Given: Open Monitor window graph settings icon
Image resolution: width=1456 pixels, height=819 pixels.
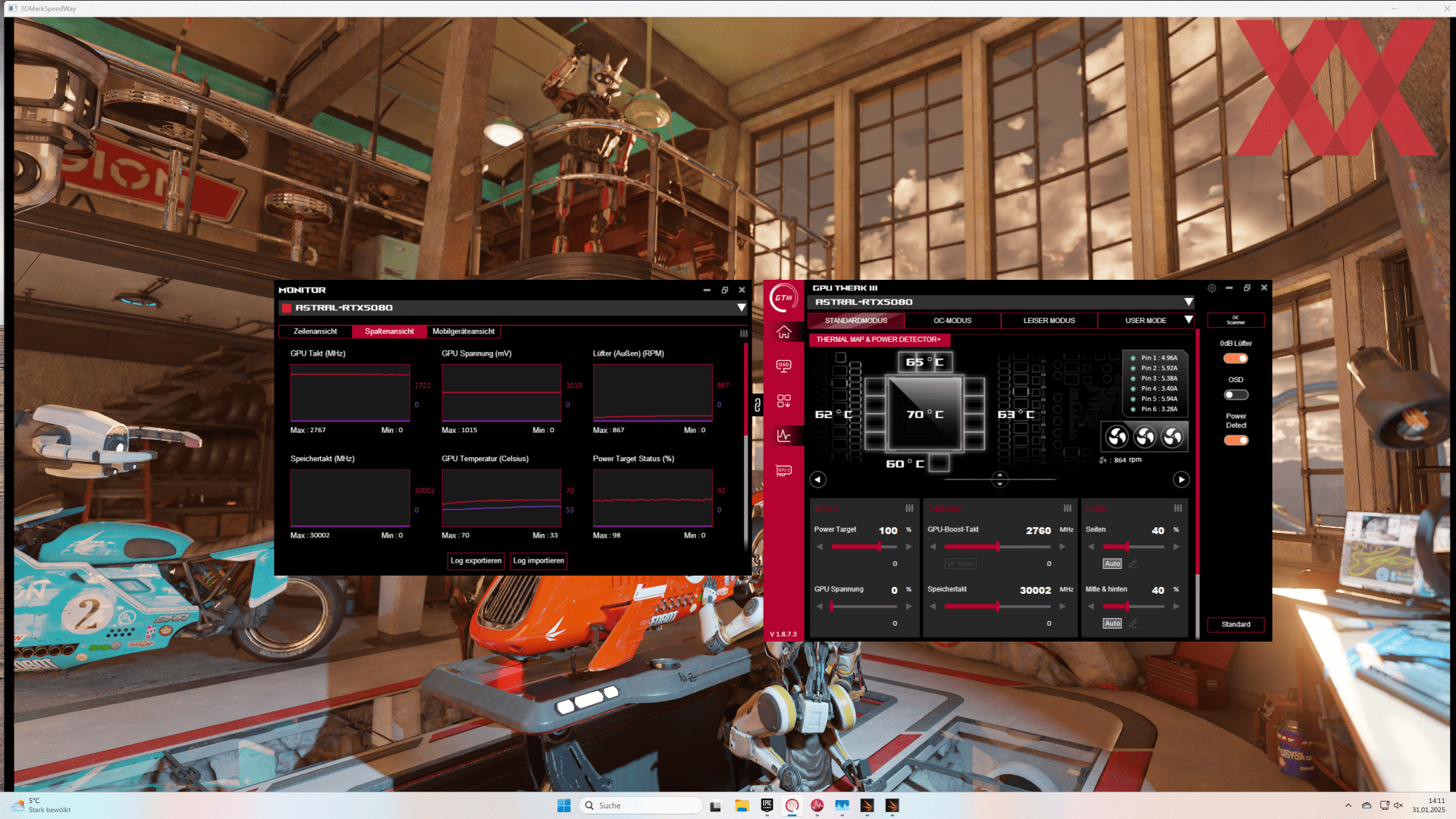Looking at the screenshot, I should [x=744, y=333].
